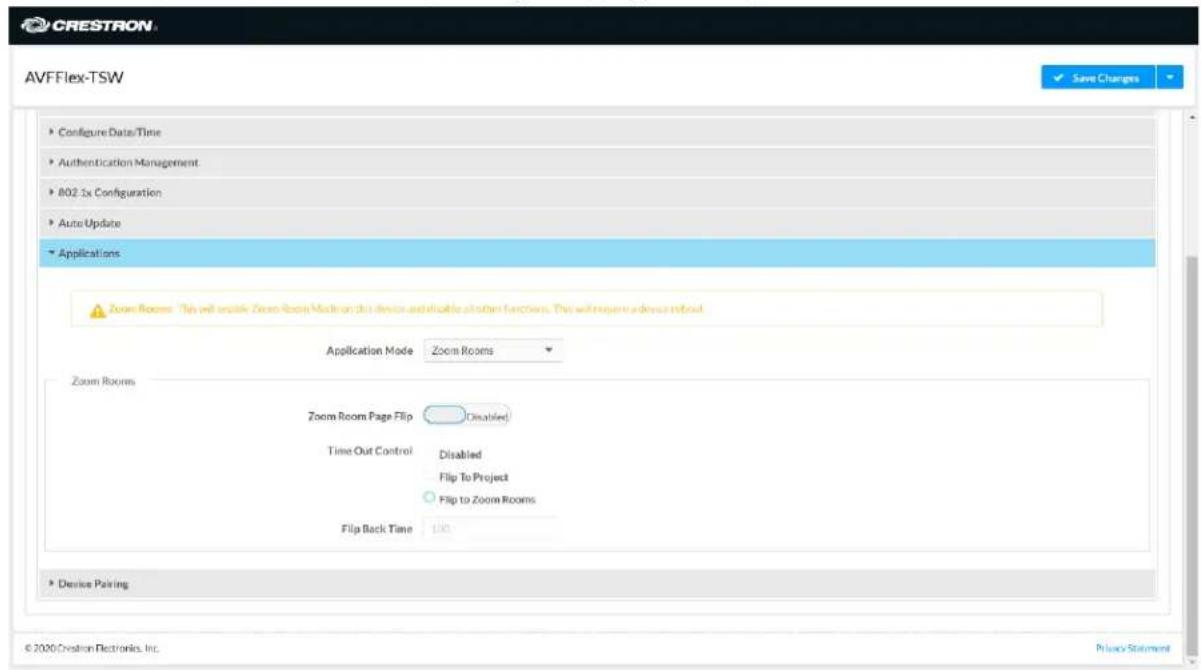Image resolution: width=1201 pixels, height=670 pixels.
Task: Select the Disabled time out option
Action: tap(460, 455)
